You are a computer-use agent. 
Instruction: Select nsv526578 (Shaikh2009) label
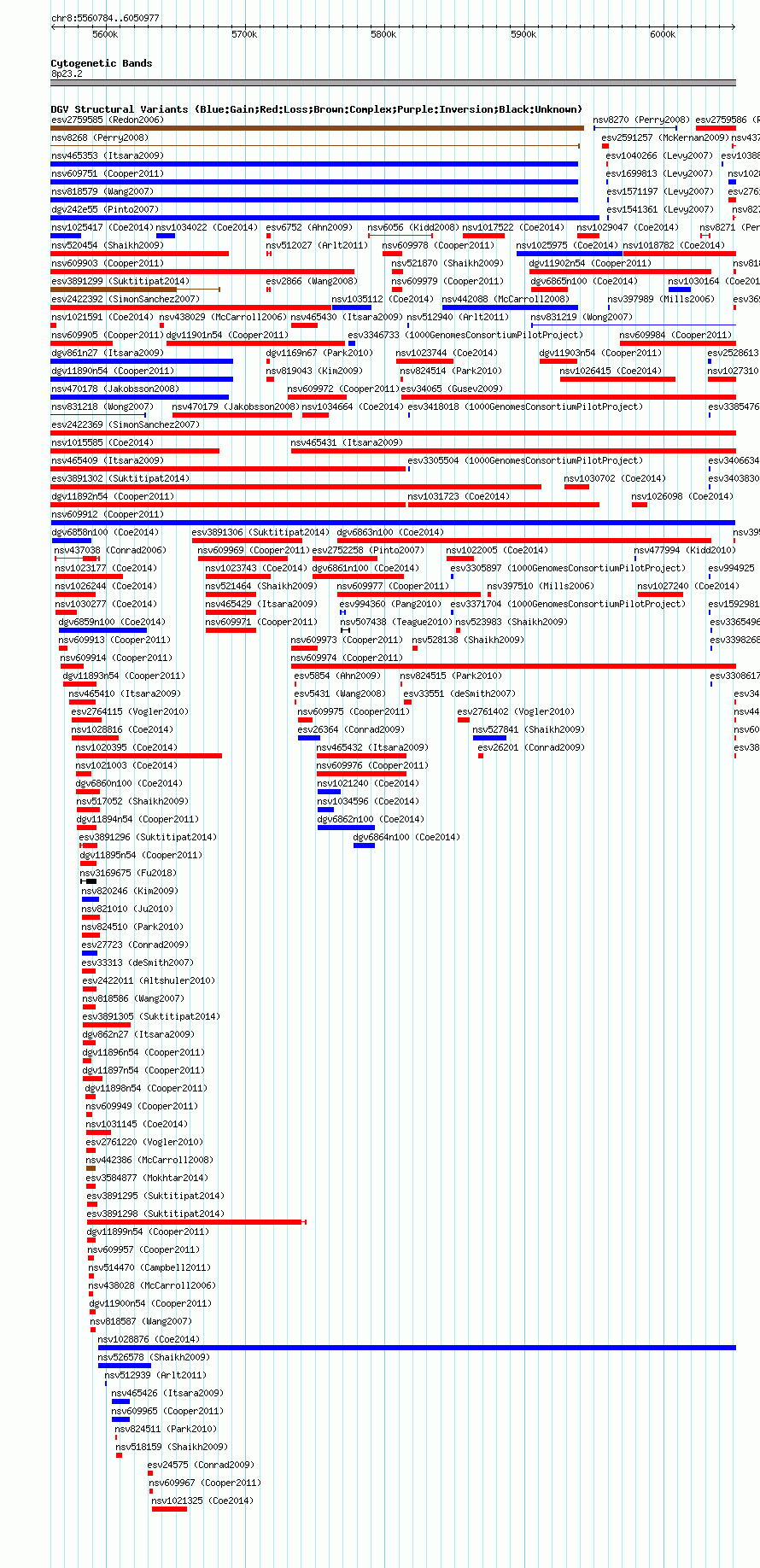click(153, 1358)
